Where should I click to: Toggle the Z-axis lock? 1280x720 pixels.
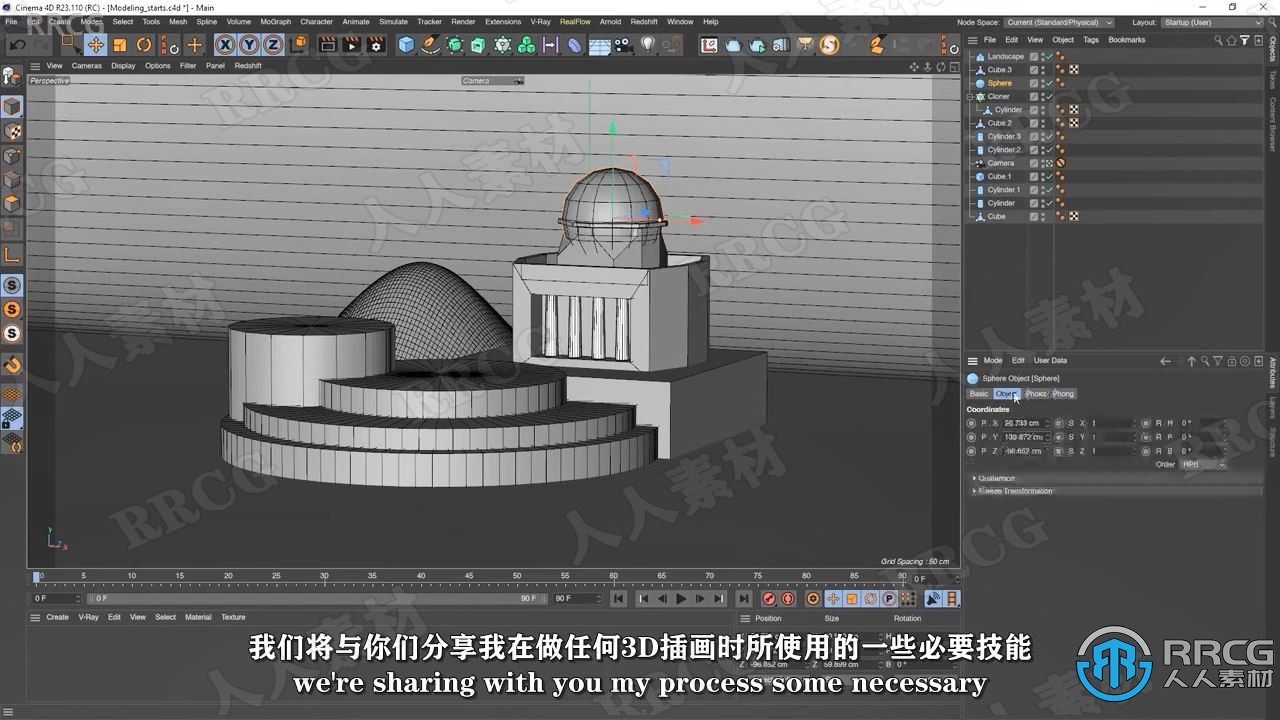coord(272,45)
